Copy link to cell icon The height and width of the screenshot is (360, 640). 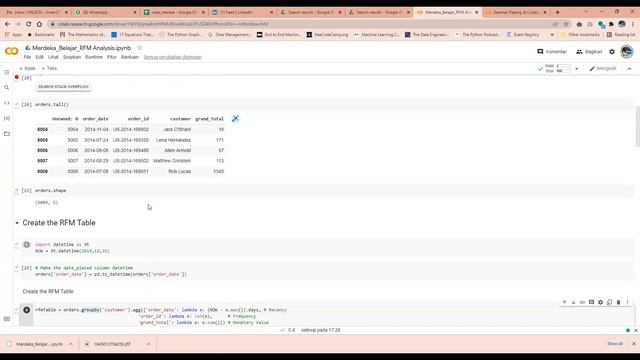point(582,302)
